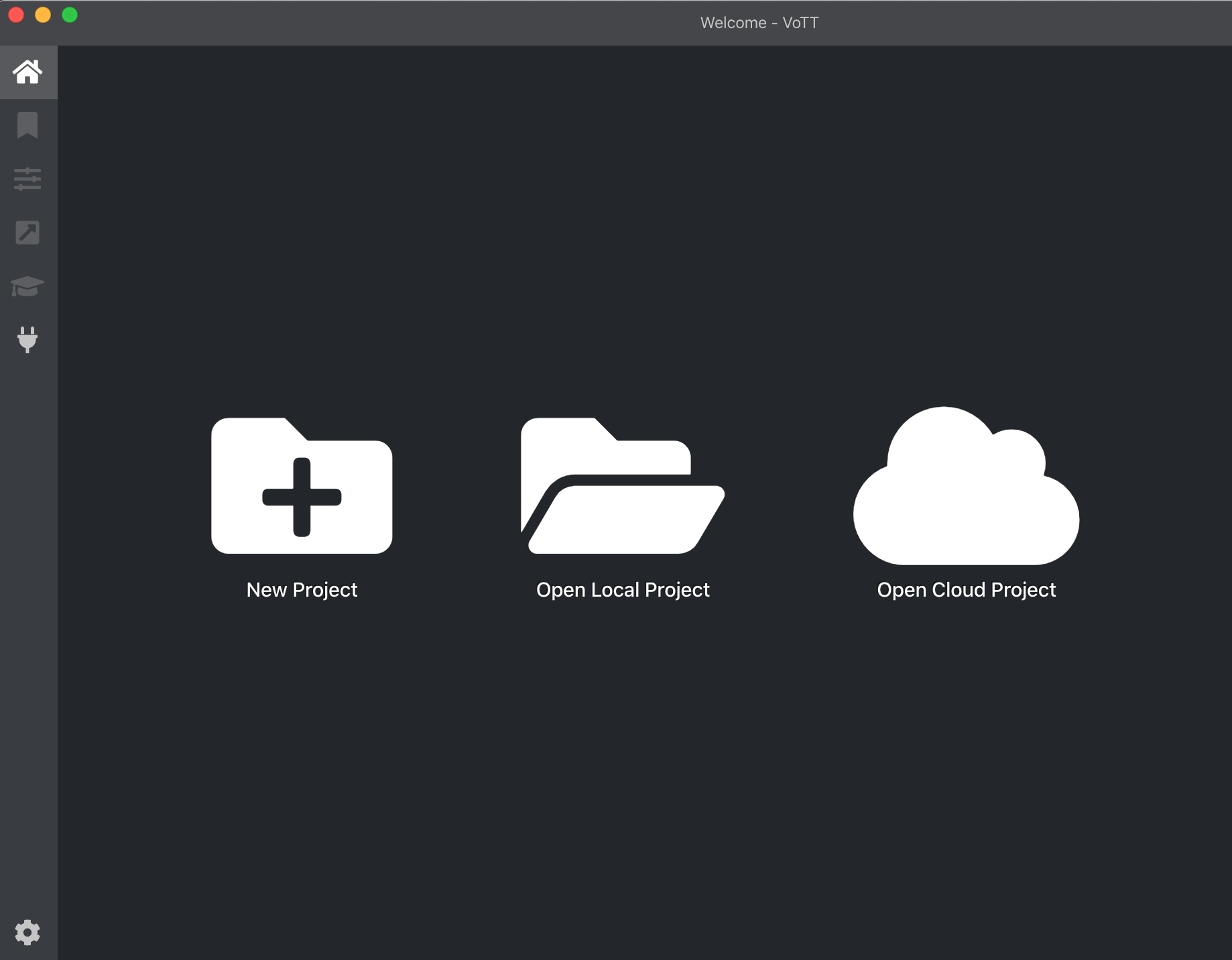Click the New Project folder icon
The height and width of the screenshot is (960, 1232).
point(301,486)
